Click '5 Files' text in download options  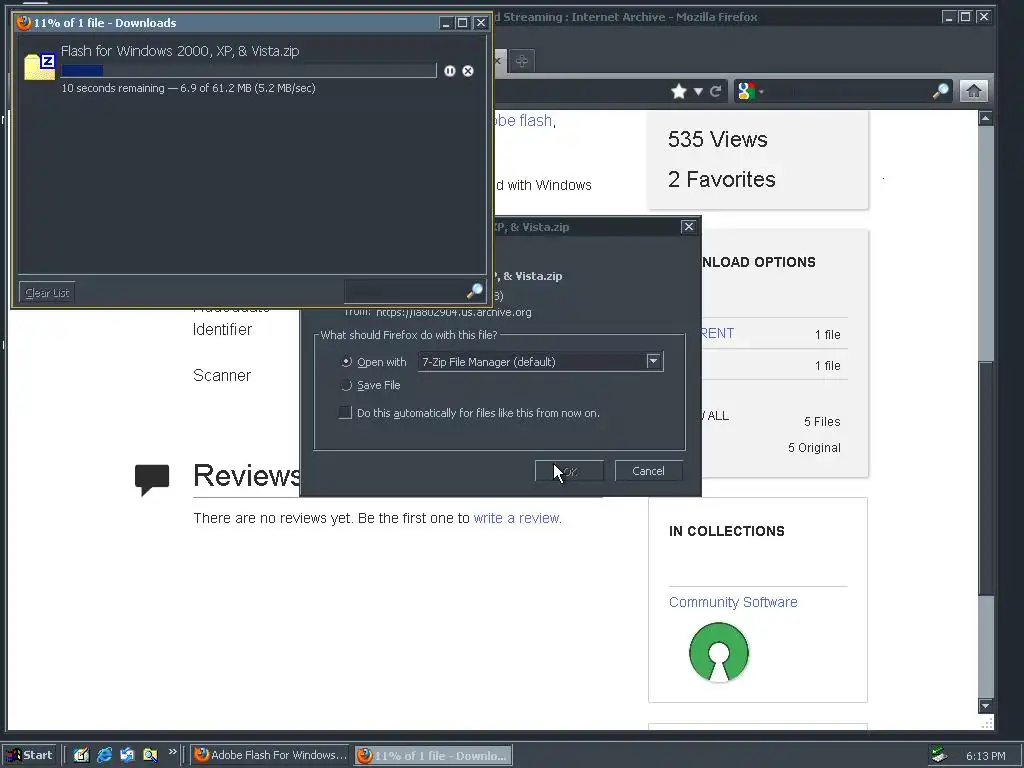click(x=822, y=422)
